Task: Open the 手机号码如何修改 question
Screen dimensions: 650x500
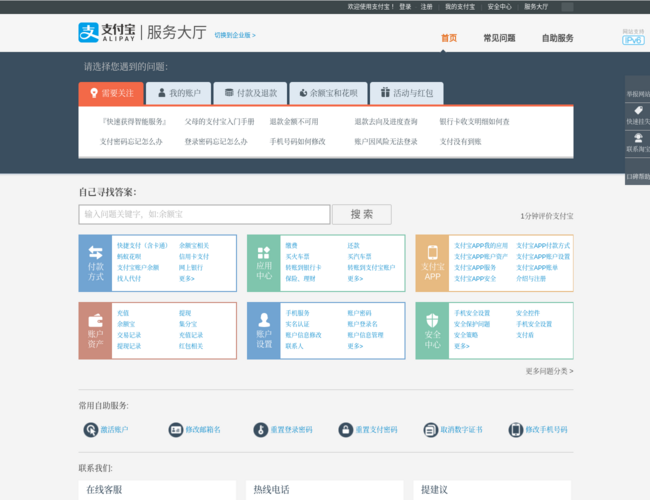Action: click(298, 141)
